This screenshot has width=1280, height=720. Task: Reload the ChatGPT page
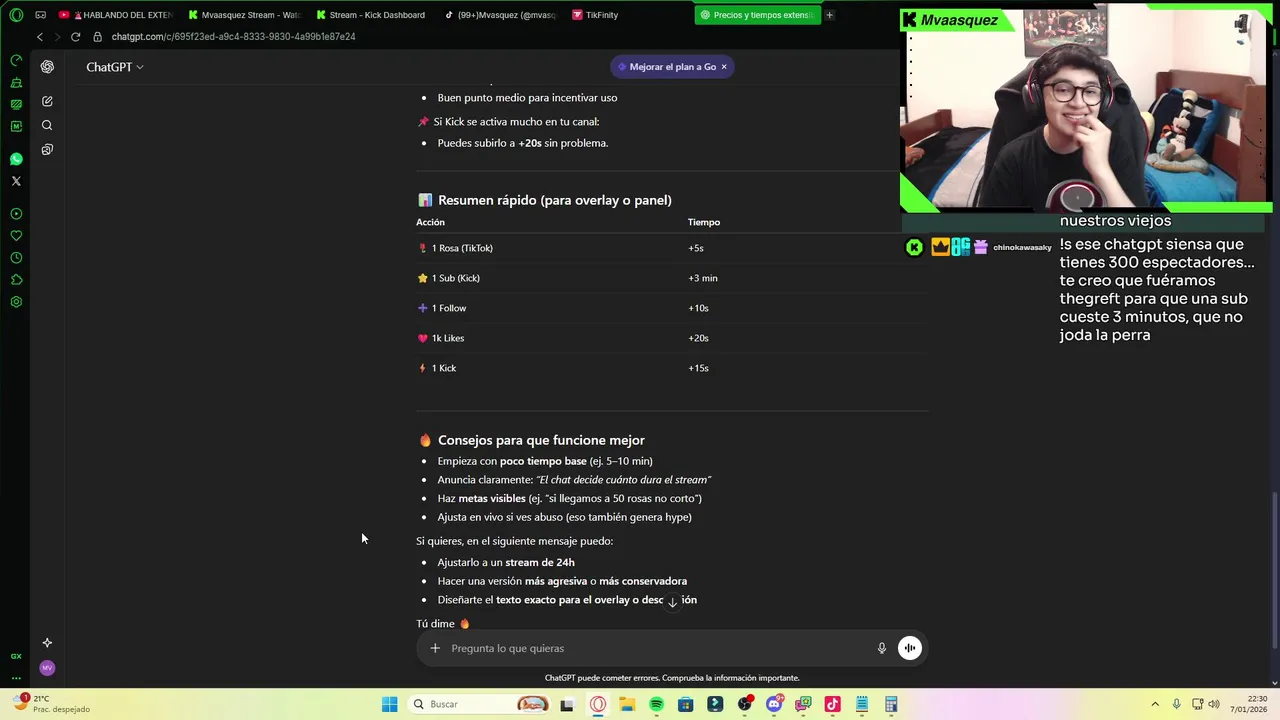coord(75,36)
